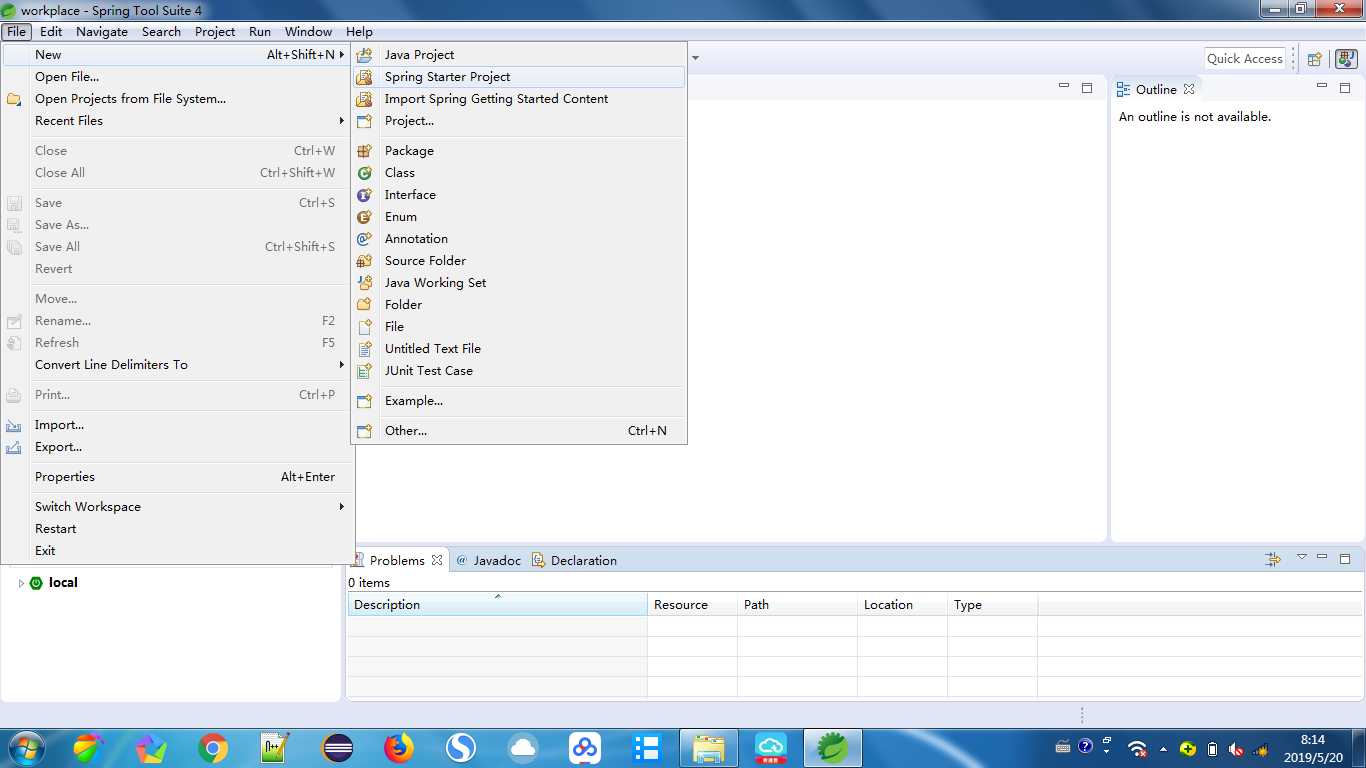Click the Resource column header
The width and height of the screenshot is (1366, 768).
pos(692,605)
